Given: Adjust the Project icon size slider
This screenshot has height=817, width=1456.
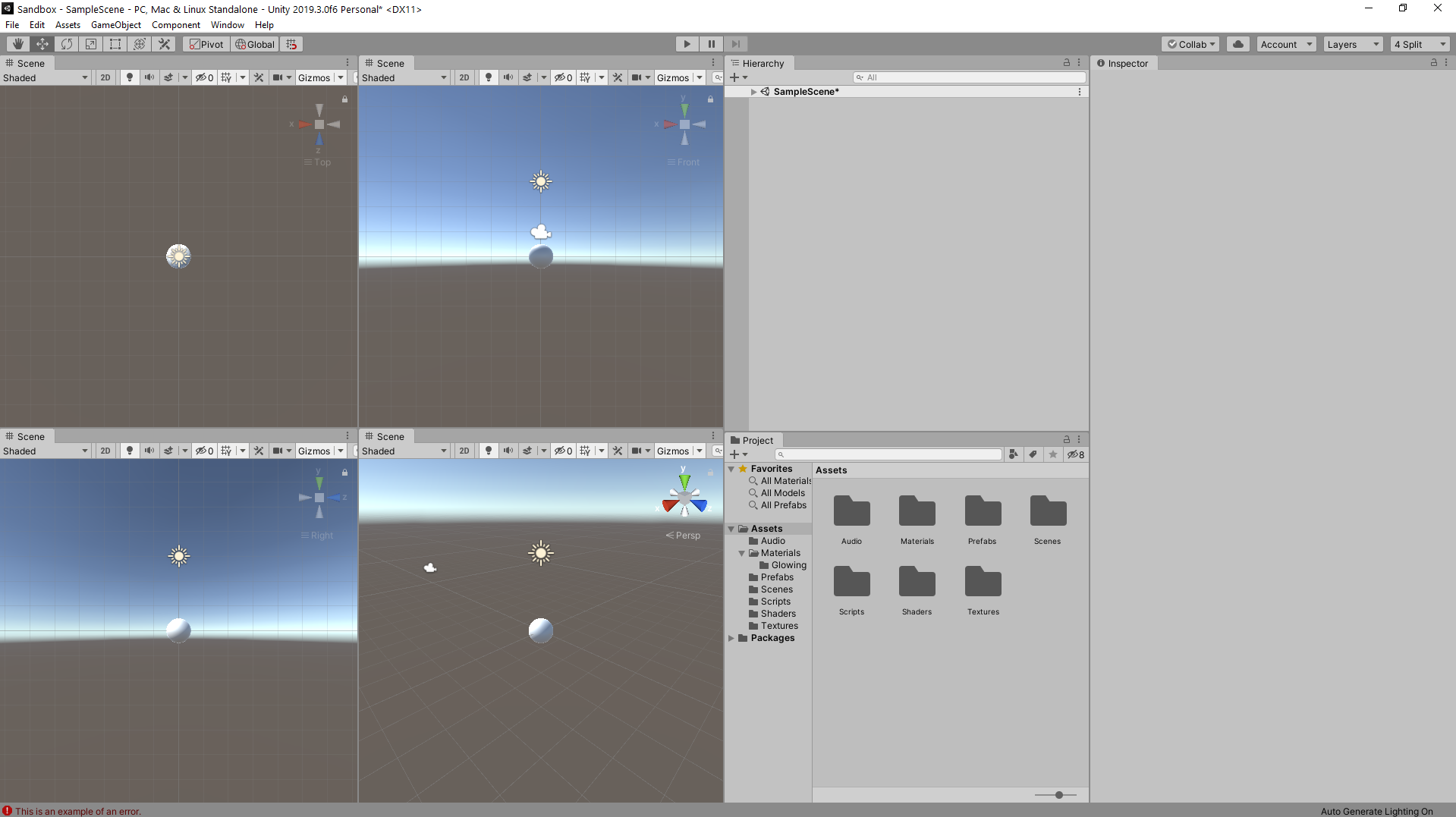Looking at the screenshot, I should (1058, 795).
